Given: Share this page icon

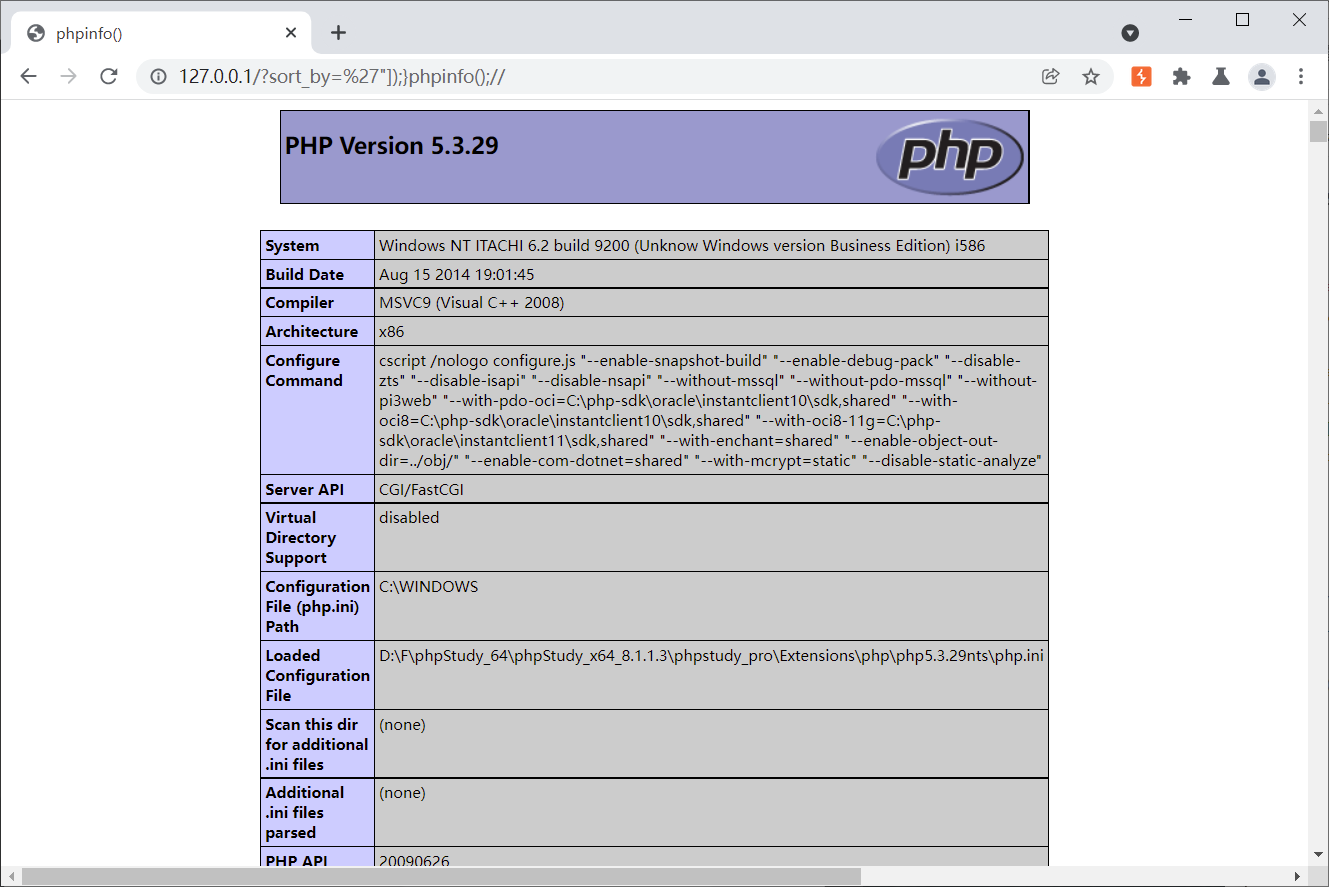Looking at the screenshot, I should (1050, 76).
